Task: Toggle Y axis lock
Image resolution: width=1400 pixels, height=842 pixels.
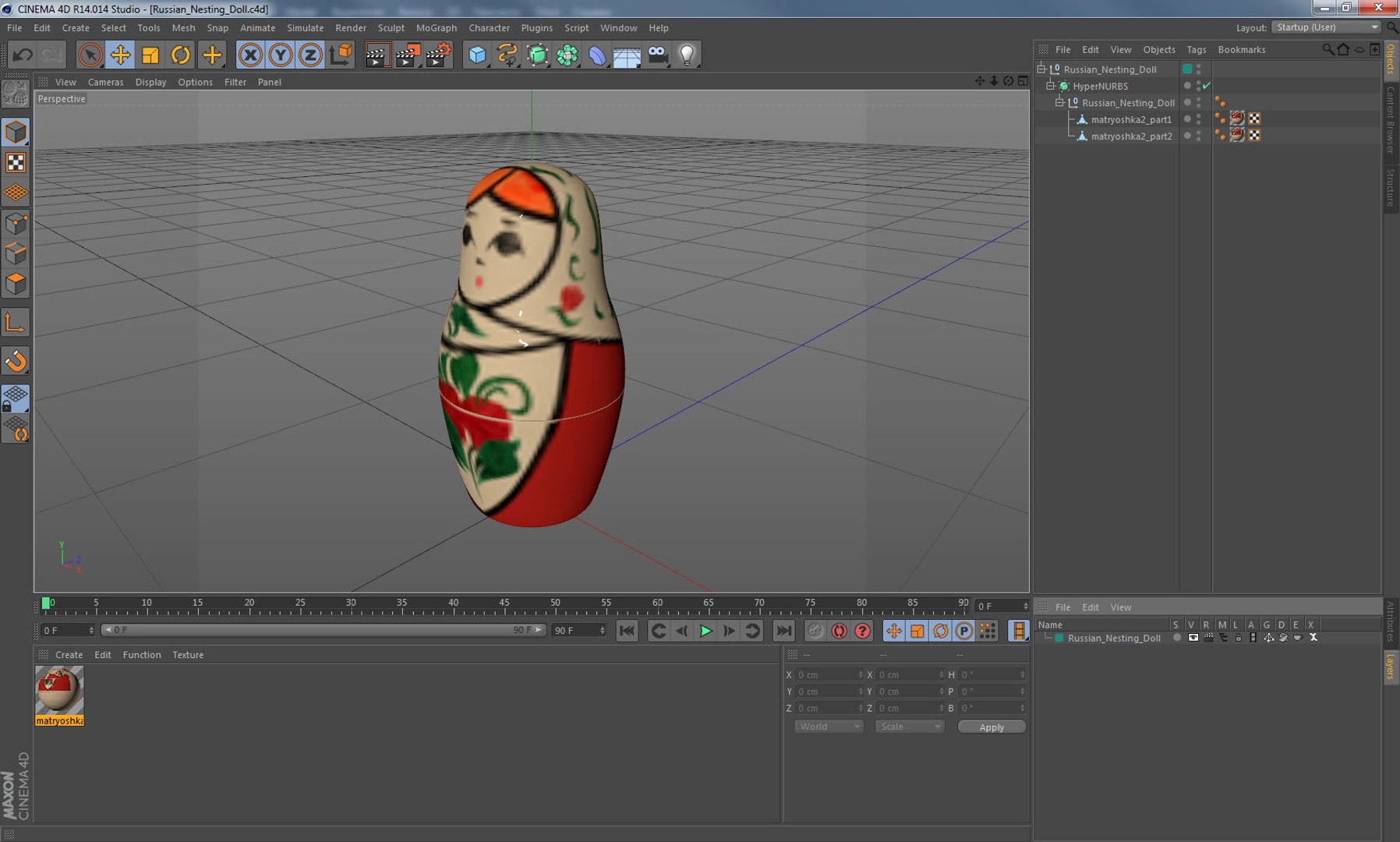Action: (x=280, y=55)
